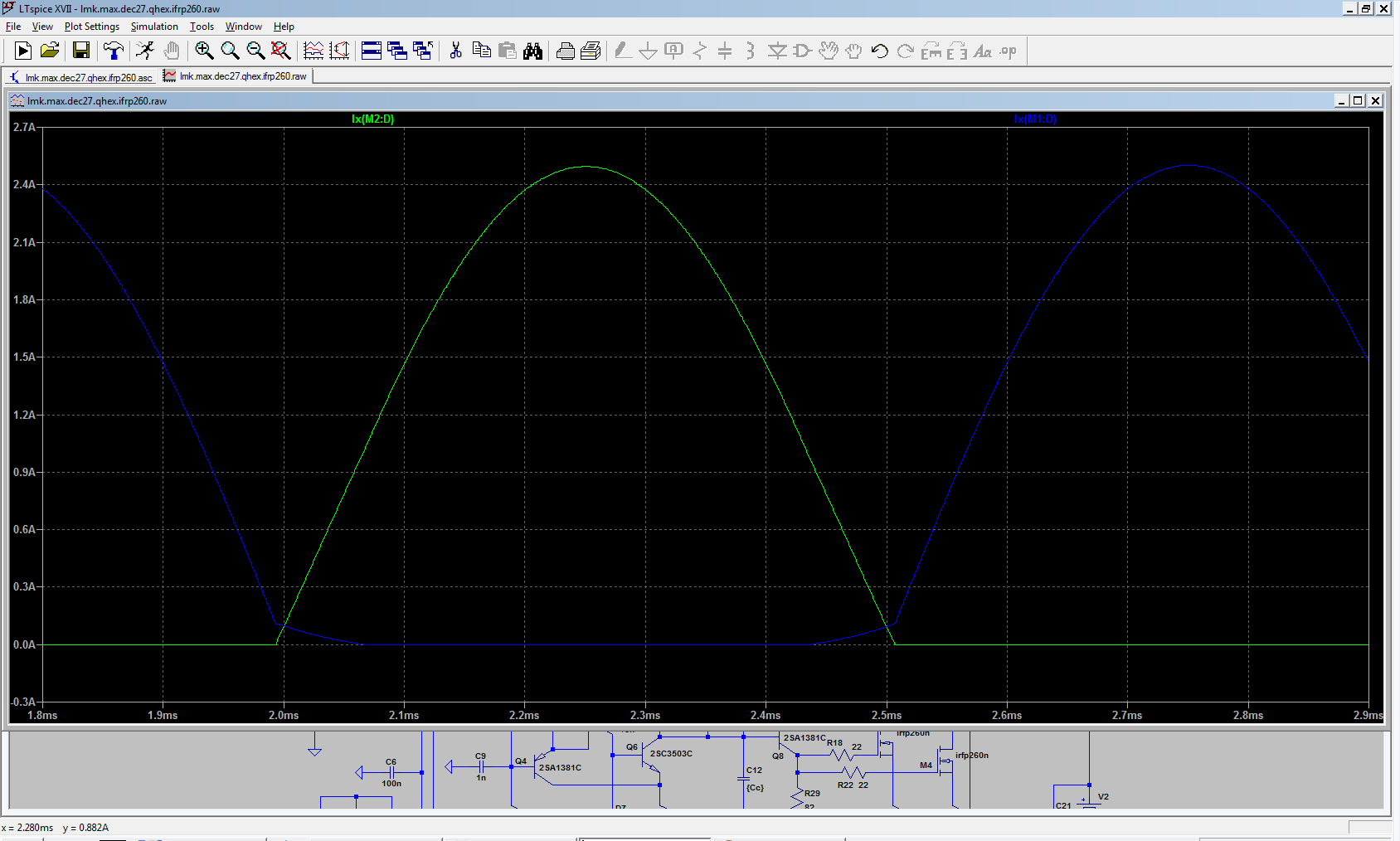The height and width of the screenshot is (841, 1400).
Task: Select the Rotate component icon
Action: point(931,51)
